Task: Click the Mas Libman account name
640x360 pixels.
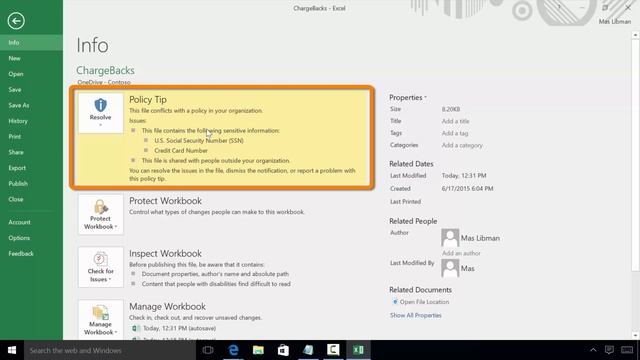Action: pyautogui.click(x=615, y=21)
